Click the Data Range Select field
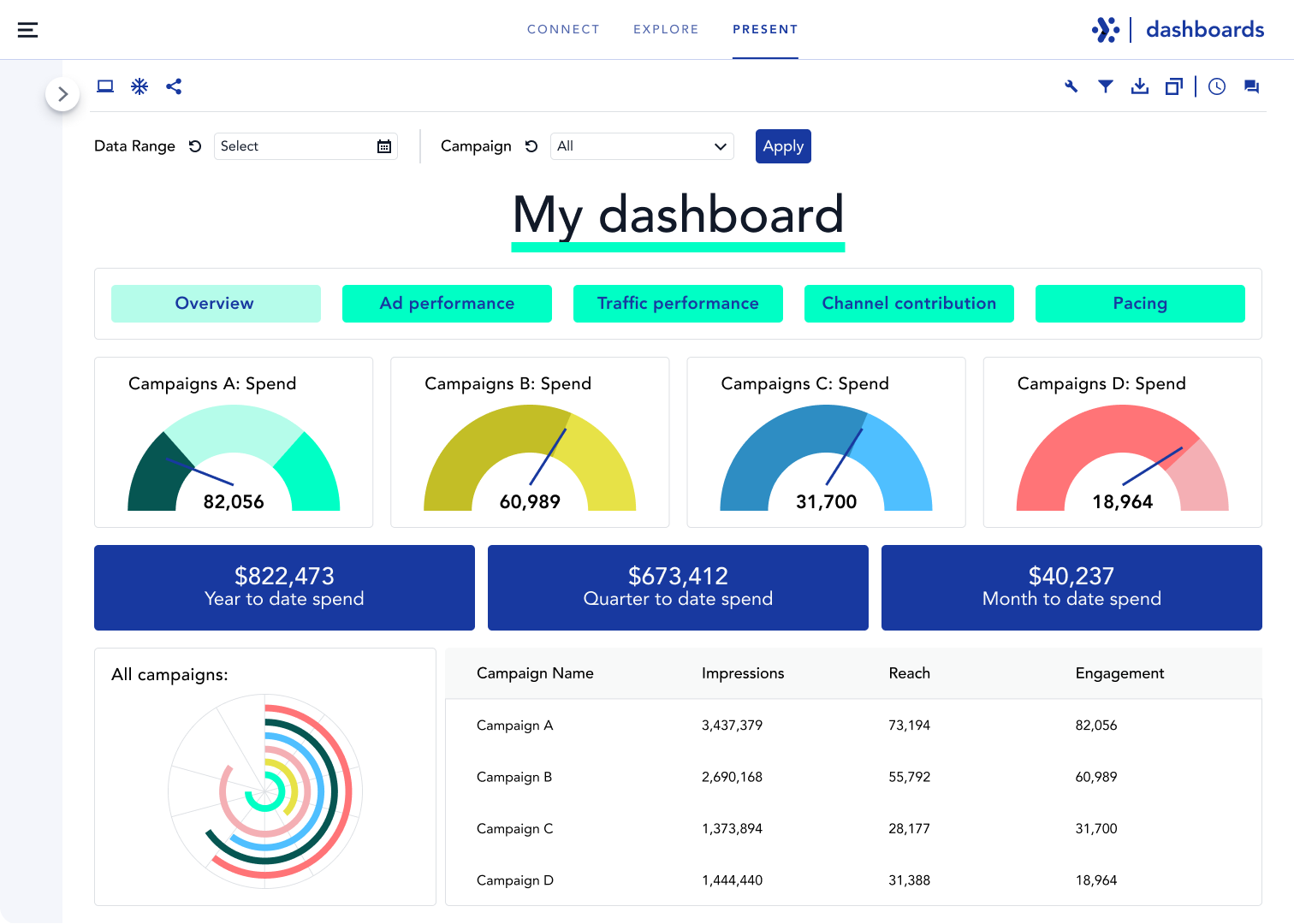 [306, 146]
